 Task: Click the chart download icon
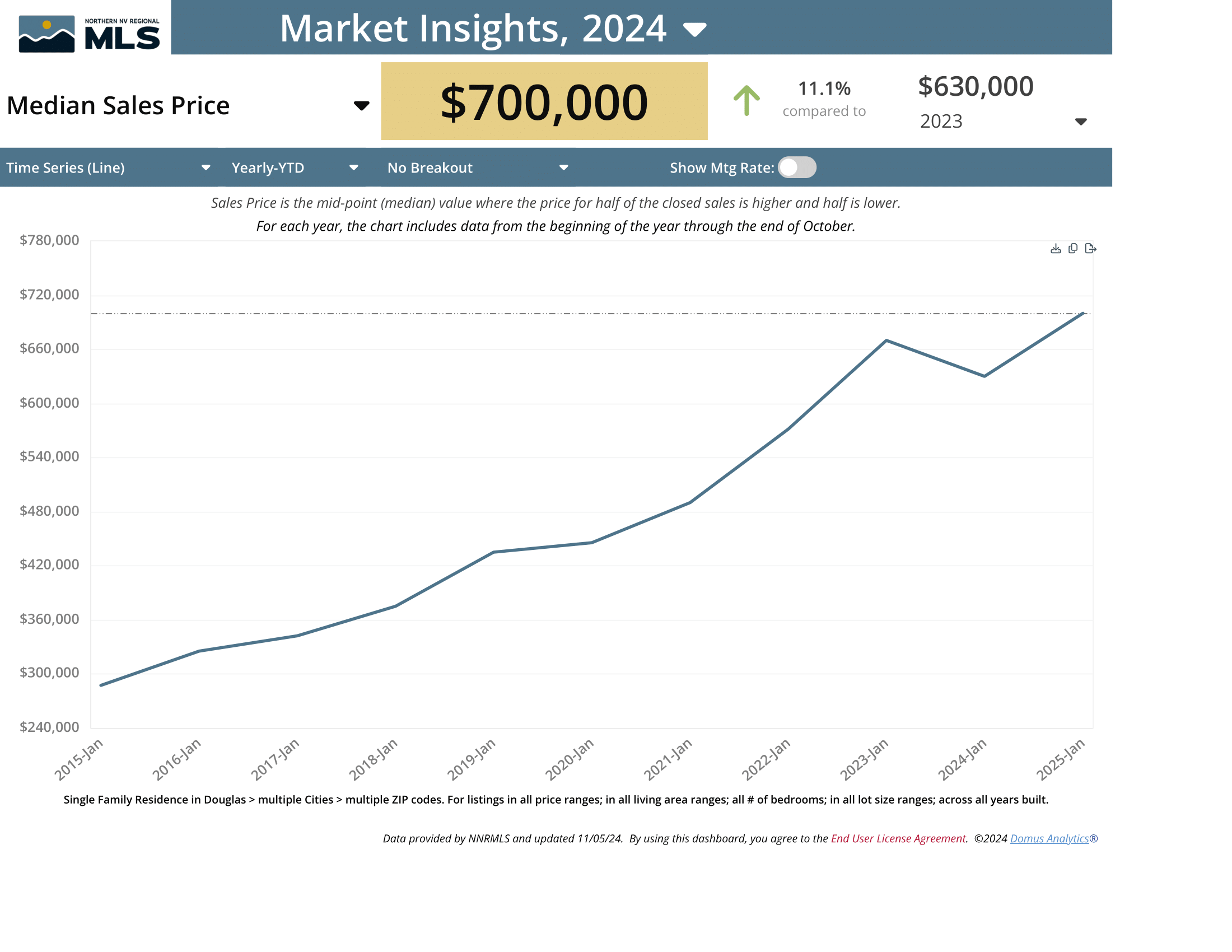[x=1056, y=249]
